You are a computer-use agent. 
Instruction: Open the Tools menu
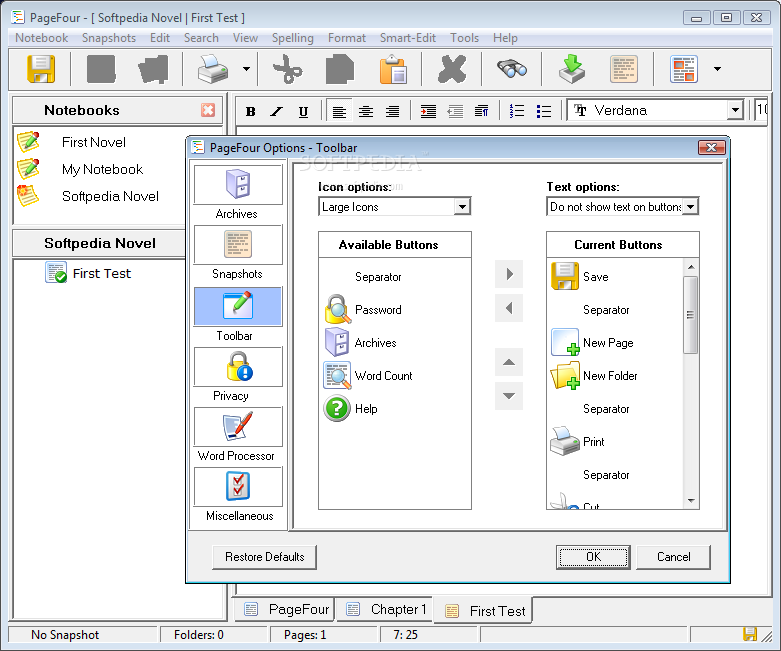pyautogui.click(x=464, y=38)
